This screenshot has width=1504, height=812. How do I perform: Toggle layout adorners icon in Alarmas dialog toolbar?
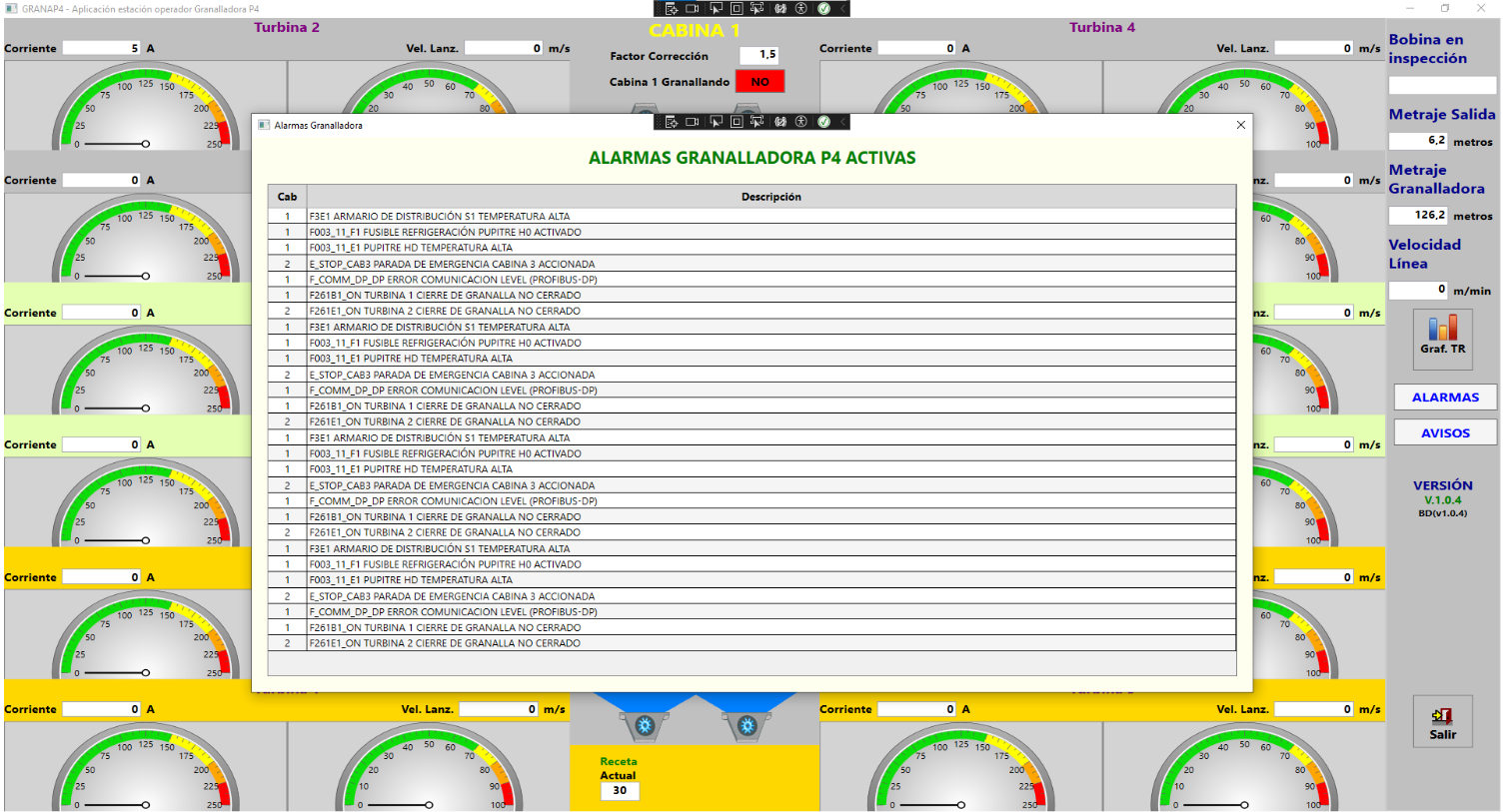click(x=737, y=122)
